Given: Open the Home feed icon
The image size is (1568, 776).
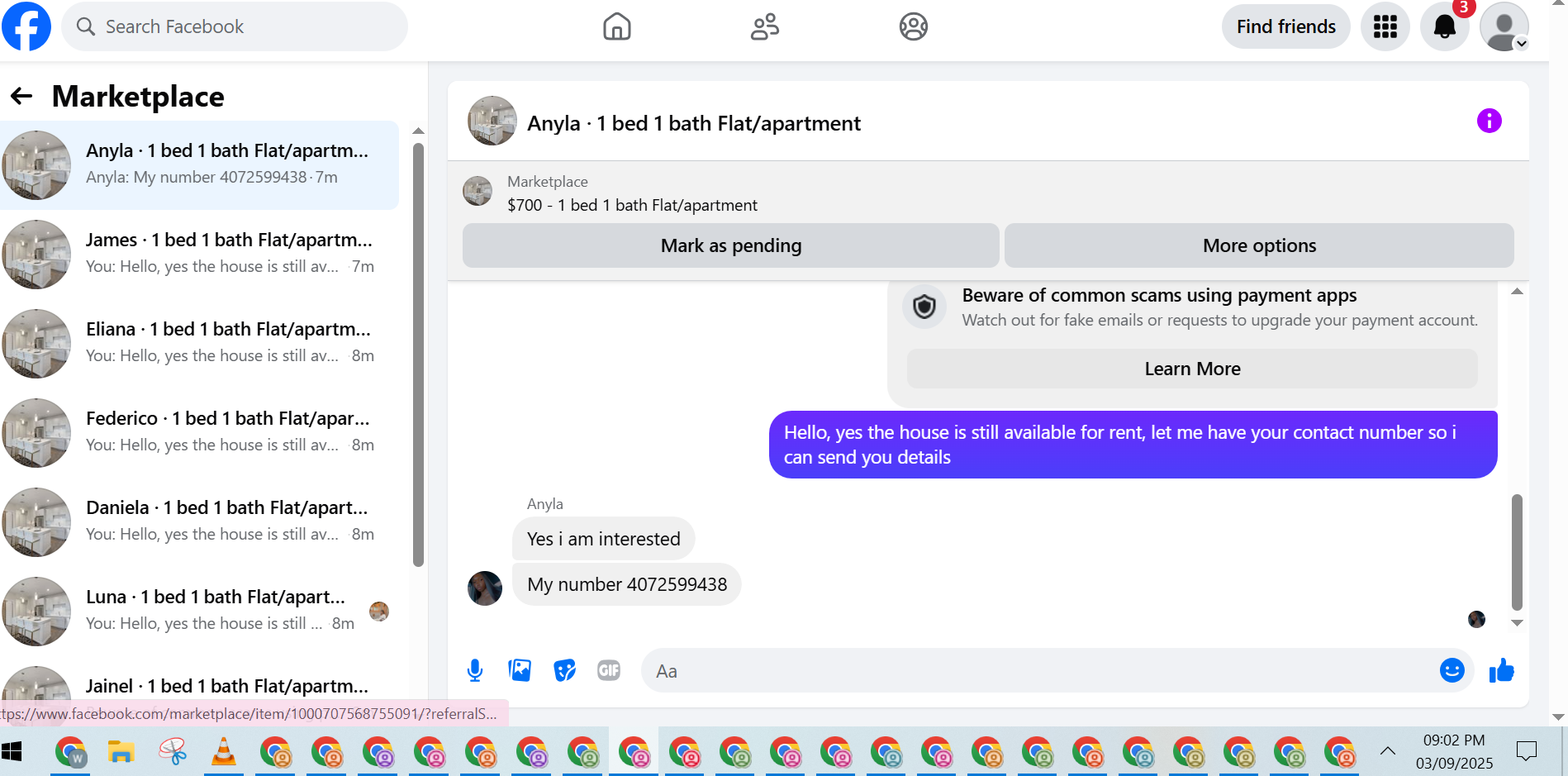Looking at the screenshot, I should tap(616, 26).
